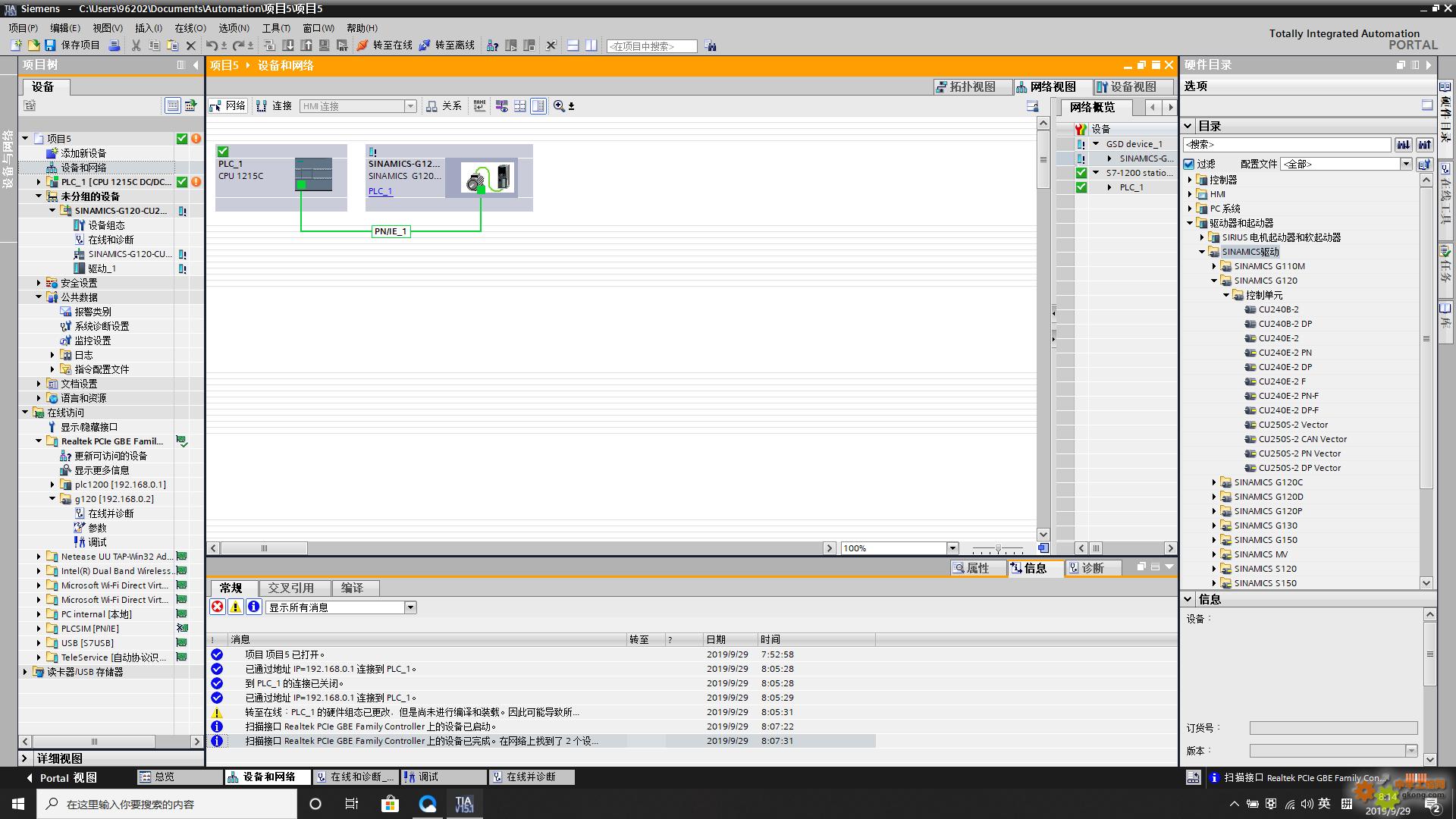Viewport: 1456px width, 819px height.
Task: Click the Open project toolbar icon
Action: click(33, 45)
